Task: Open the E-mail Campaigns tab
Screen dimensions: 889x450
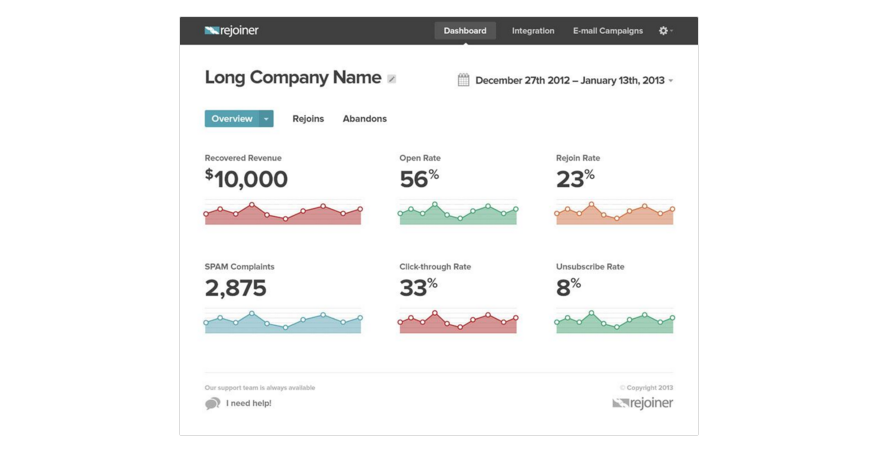Action: click(x=608, y=31)
